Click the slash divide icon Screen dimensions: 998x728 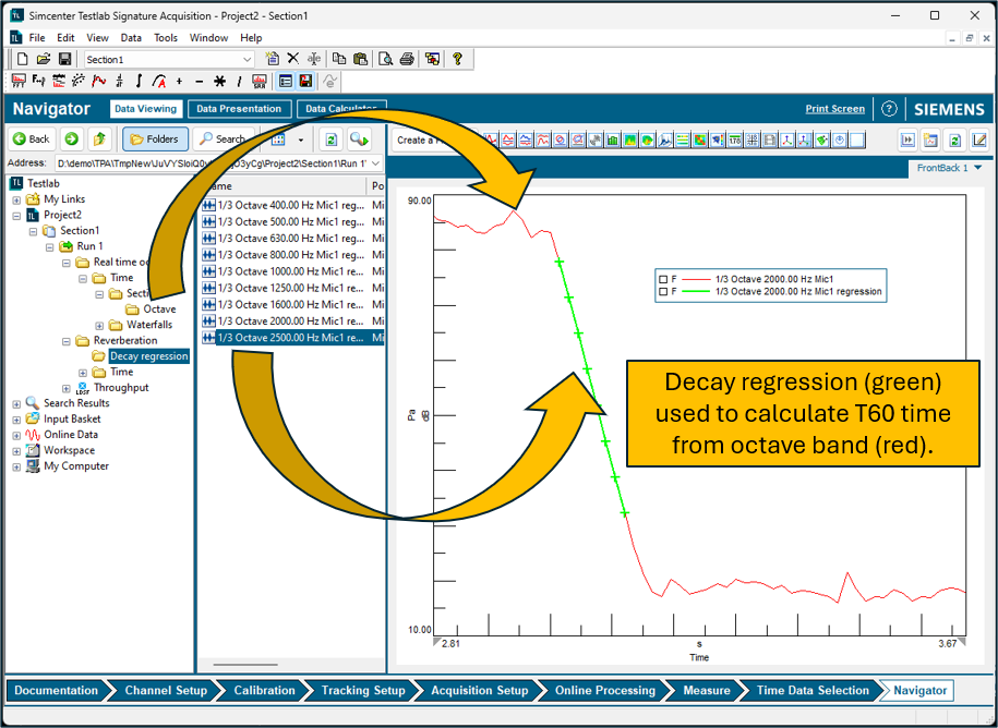[239, 81]
